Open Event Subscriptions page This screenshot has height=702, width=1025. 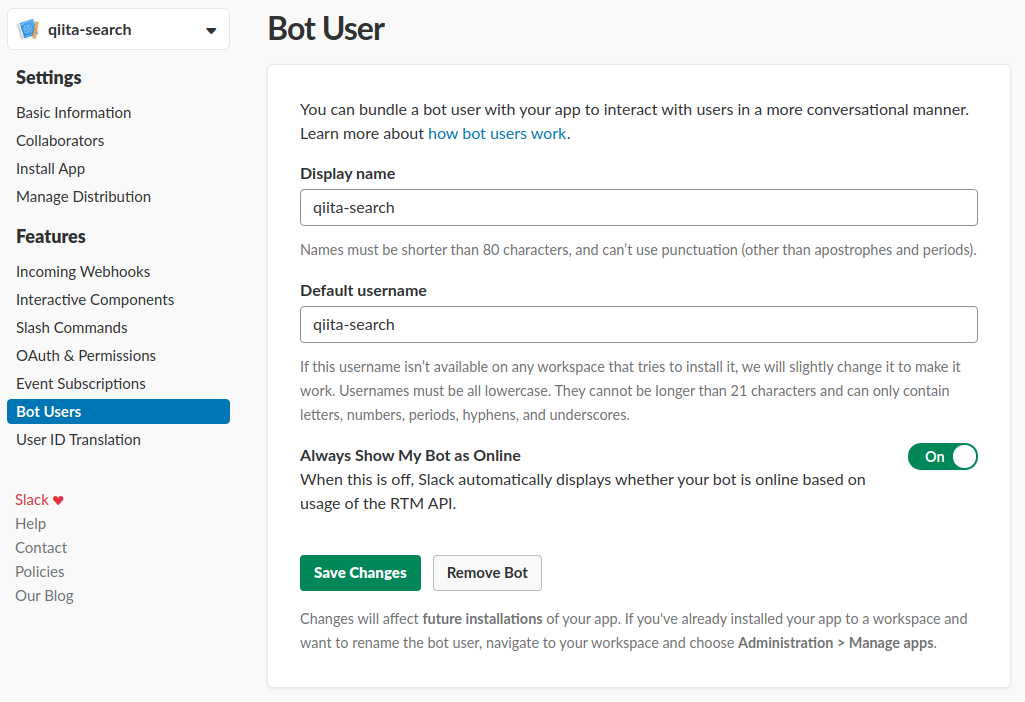point(80,384)
